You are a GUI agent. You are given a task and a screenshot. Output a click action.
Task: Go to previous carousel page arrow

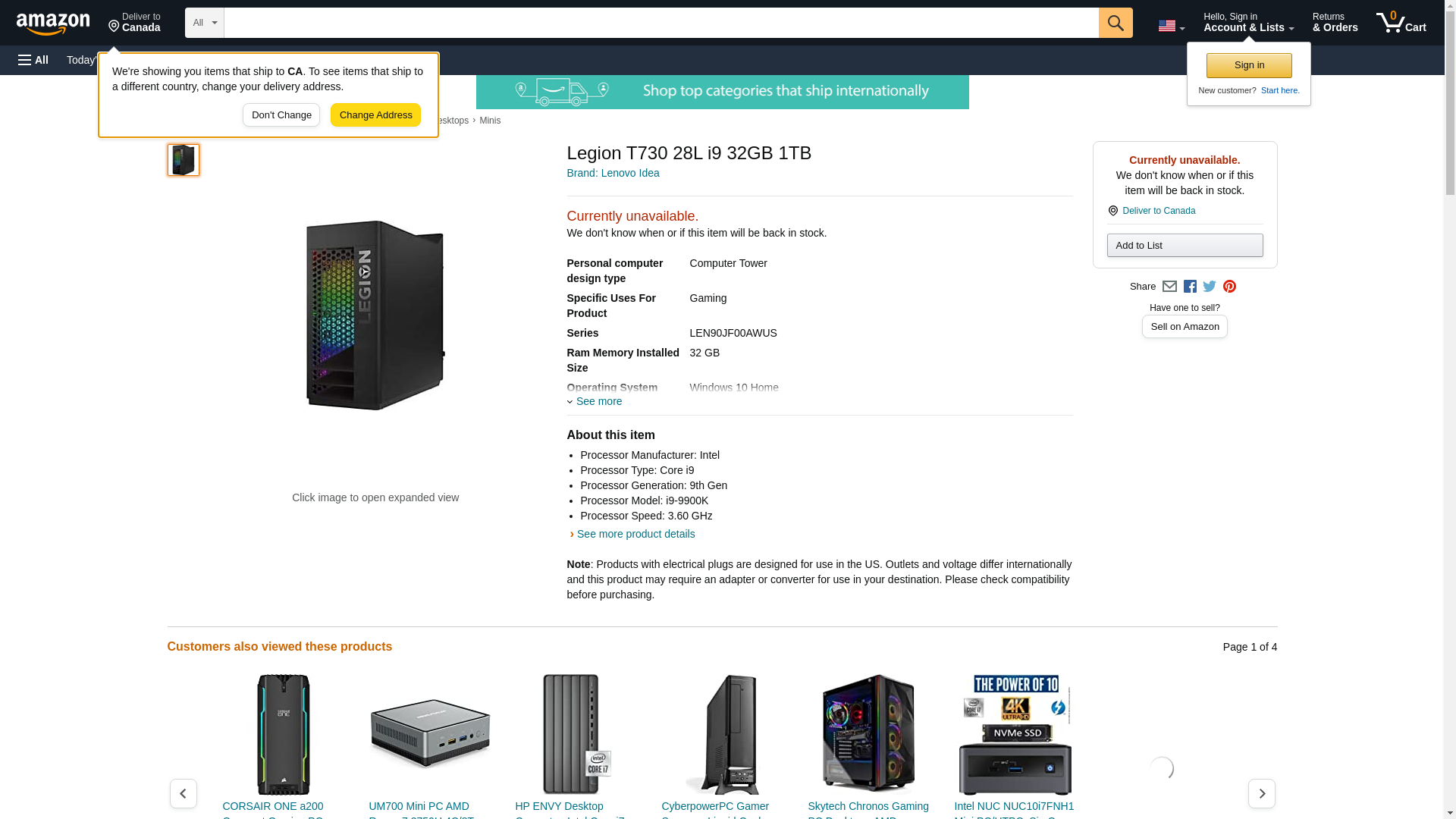pos(184,793)
